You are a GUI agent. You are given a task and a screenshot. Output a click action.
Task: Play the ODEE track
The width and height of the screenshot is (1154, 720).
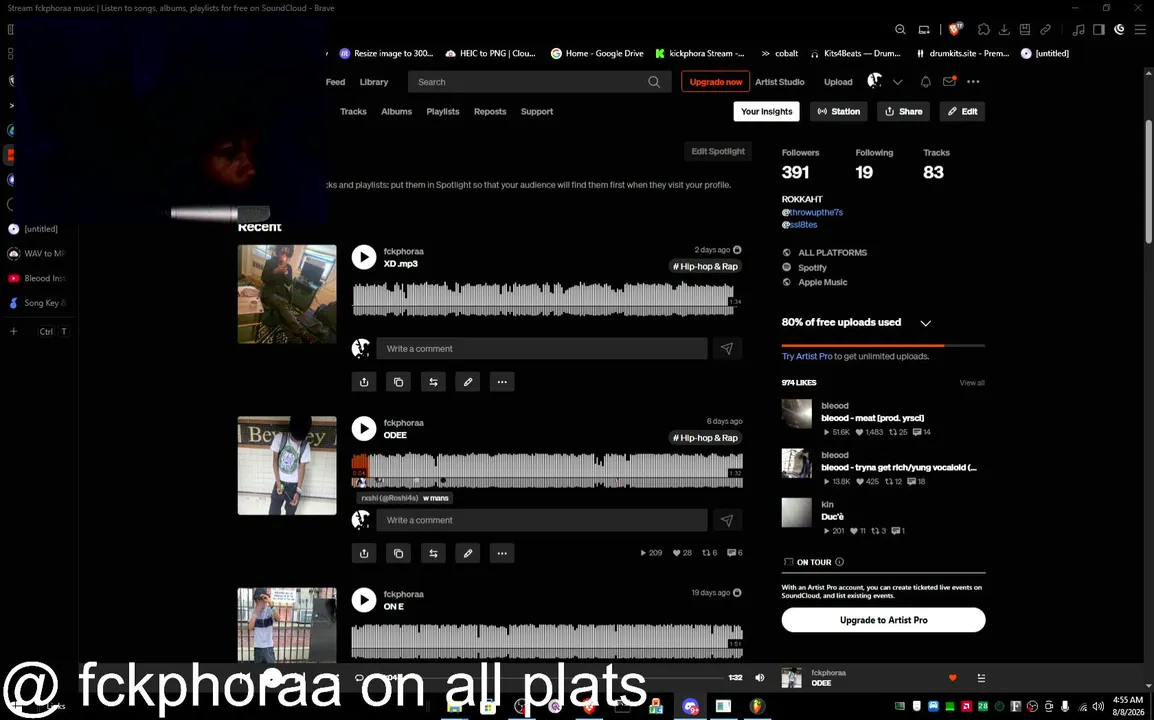[x=364, y=428]
